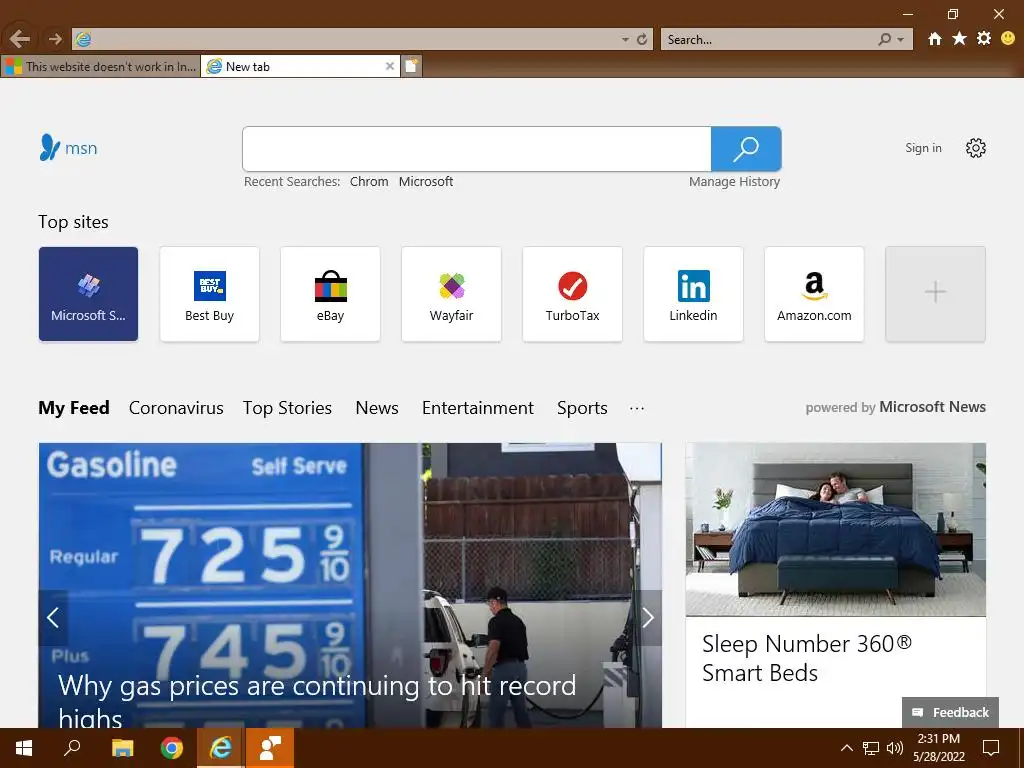Show hidden system tray icons chevron
This screenshot has width=1024, height=768.
(846, 748)
